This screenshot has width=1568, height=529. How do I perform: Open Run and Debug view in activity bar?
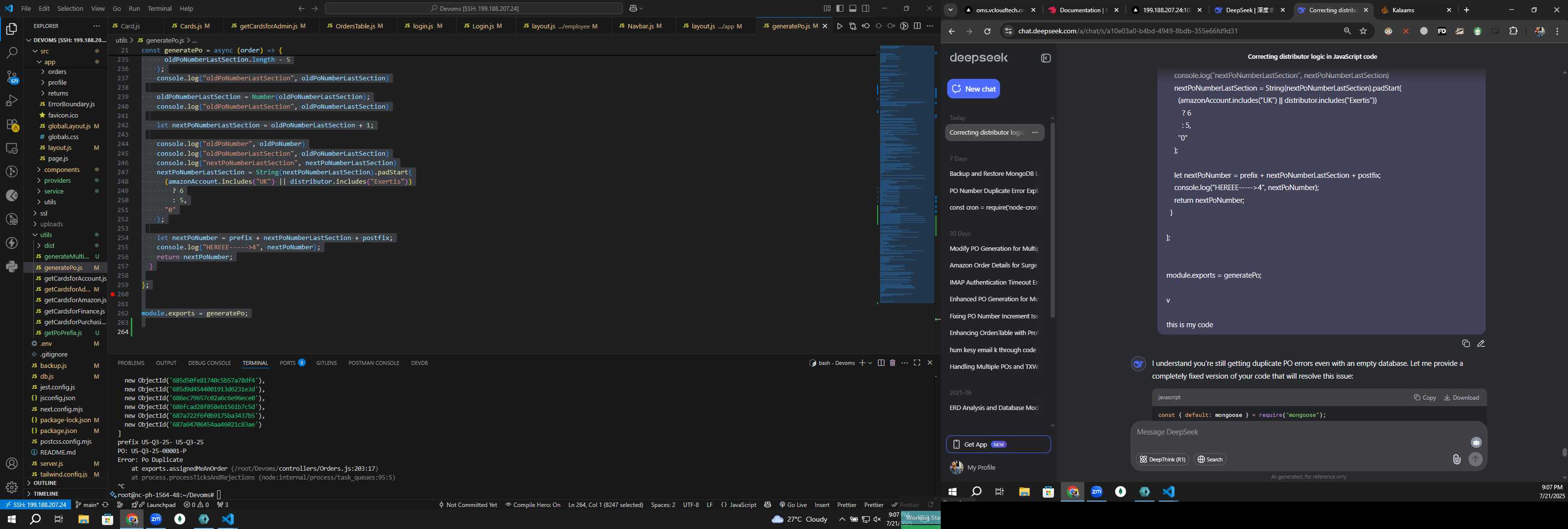pyautogui.click(x=12, y=100)
